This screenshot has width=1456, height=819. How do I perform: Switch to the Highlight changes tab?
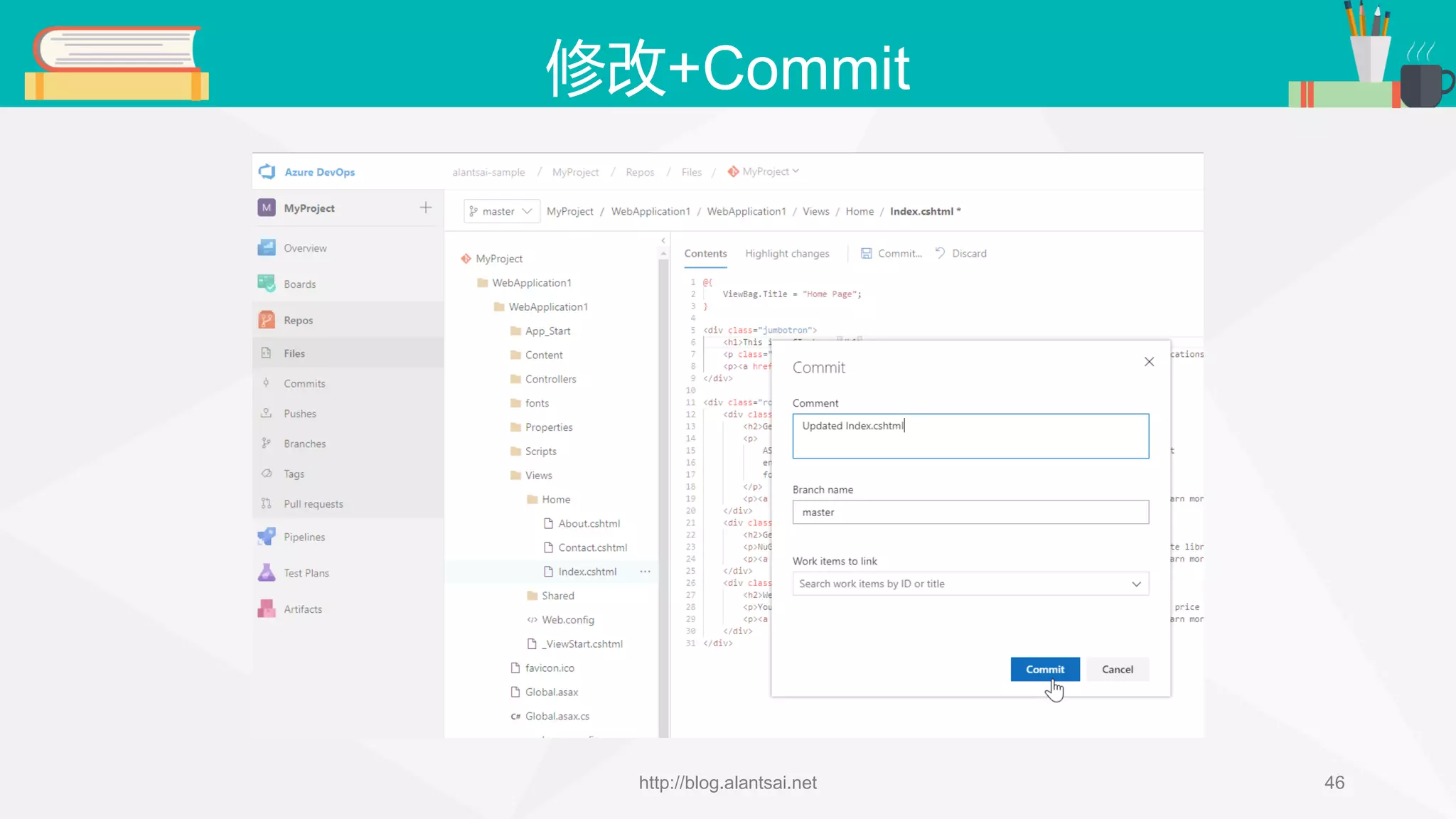tap(787, 254)
